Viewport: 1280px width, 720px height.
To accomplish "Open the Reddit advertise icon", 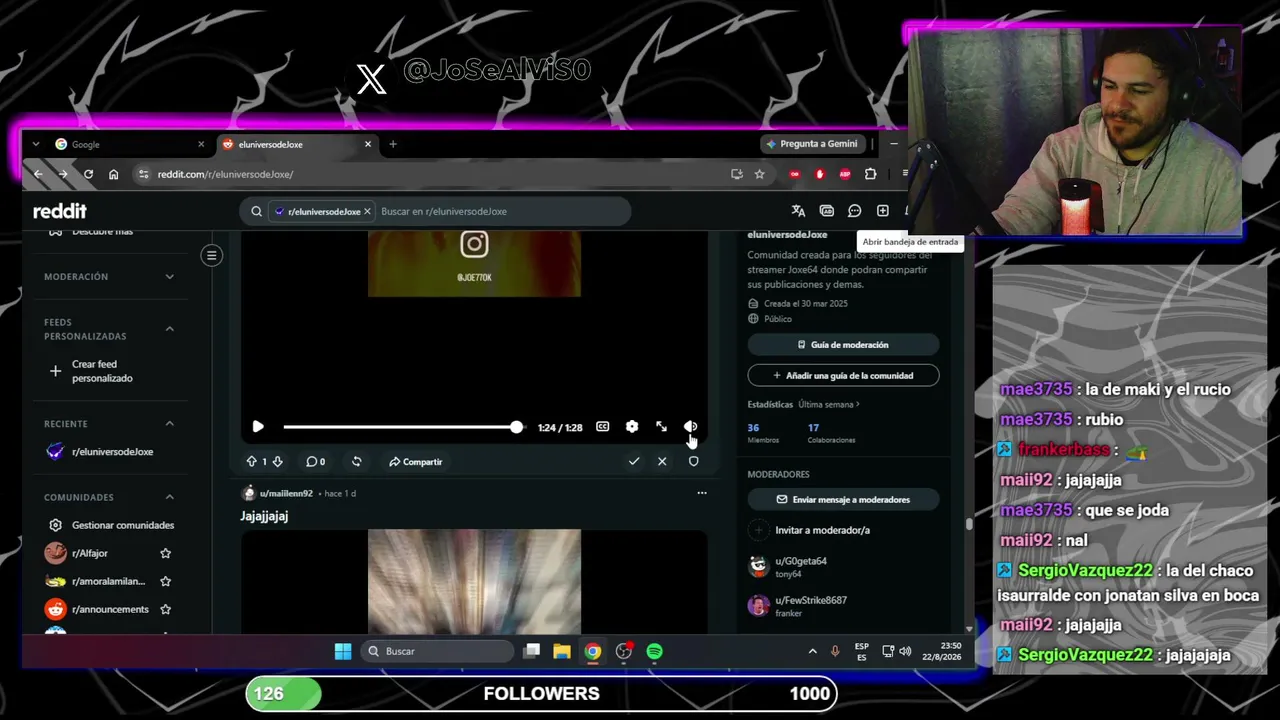I will click(x=827, y=211).
